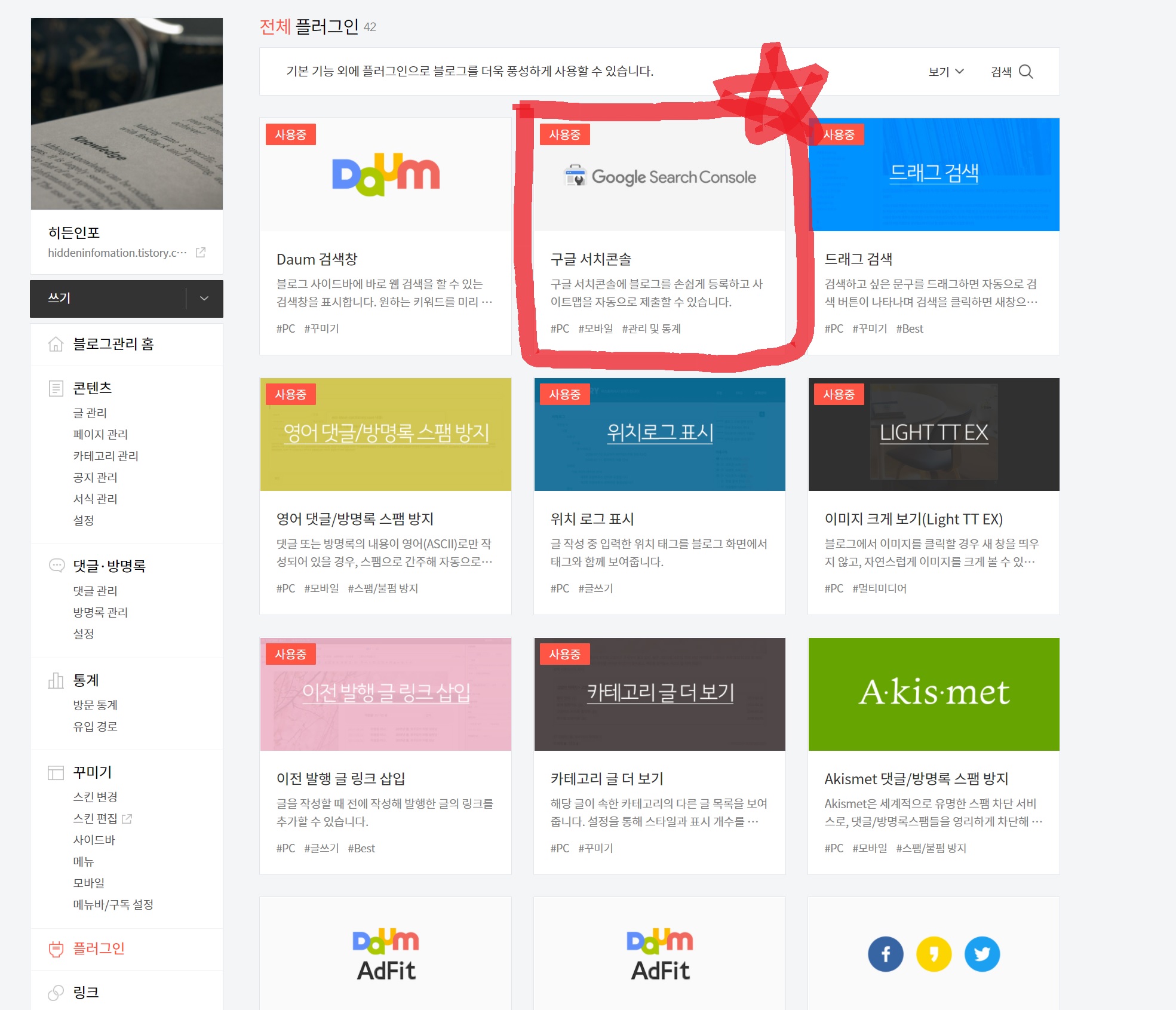The image size is (1176, 1010).
Task: Select 링크 in sidebar
Action: coord(85,992)
